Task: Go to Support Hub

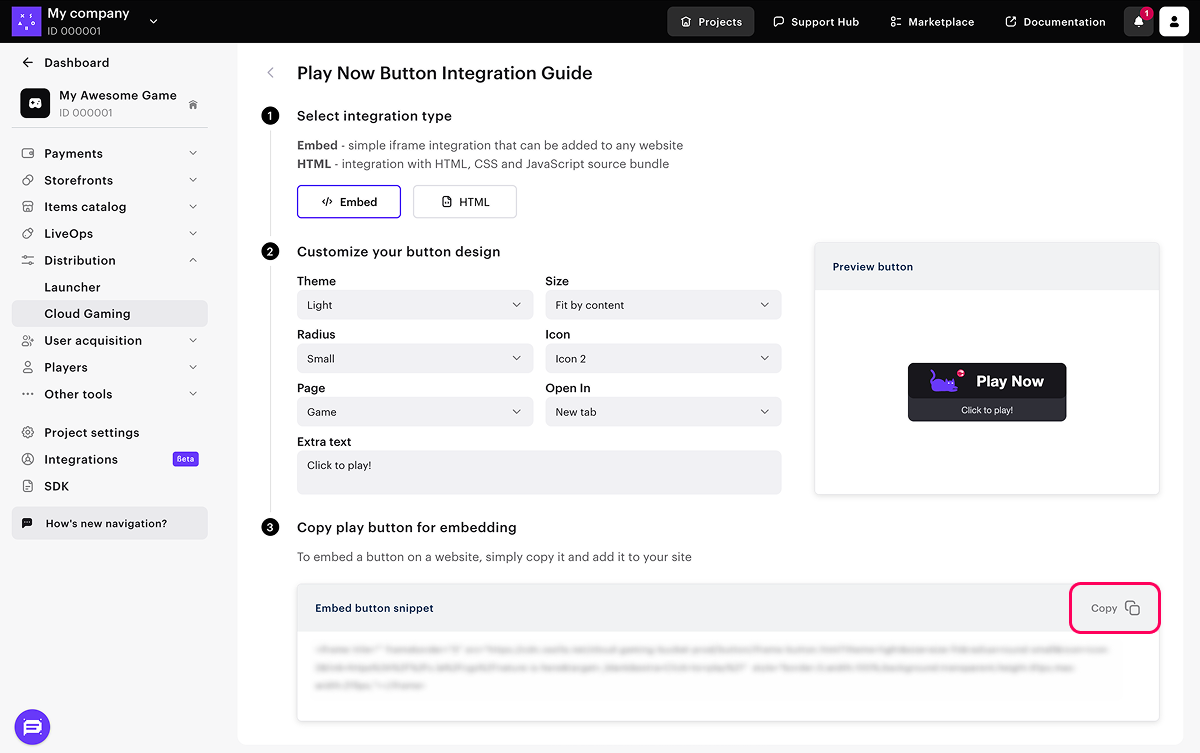Action: 815,22
